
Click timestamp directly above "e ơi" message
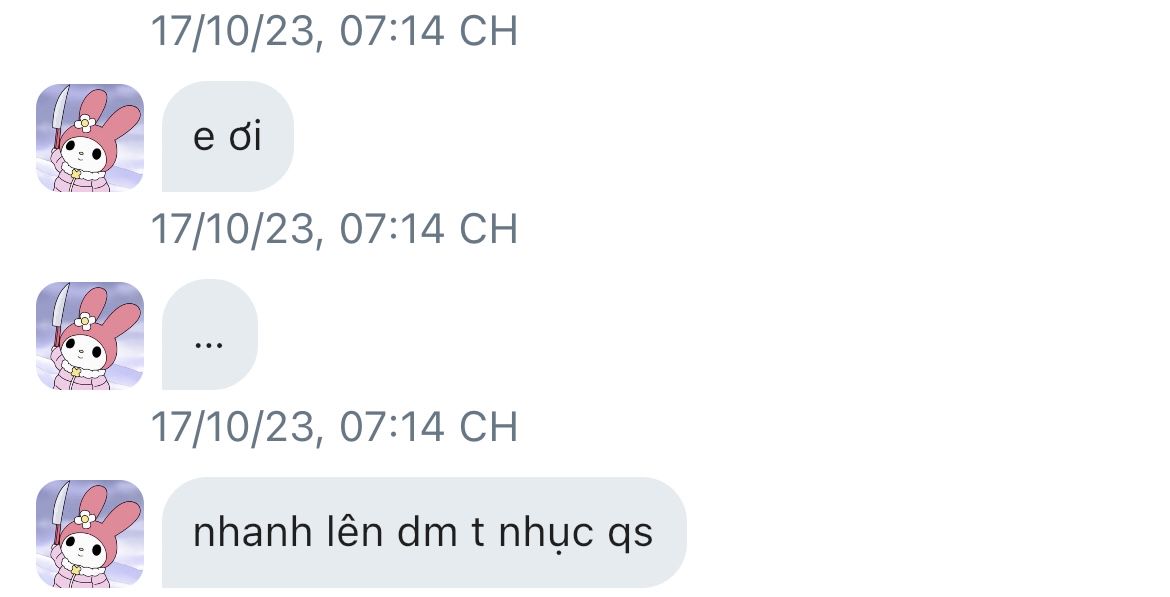(x=334, y=31)
